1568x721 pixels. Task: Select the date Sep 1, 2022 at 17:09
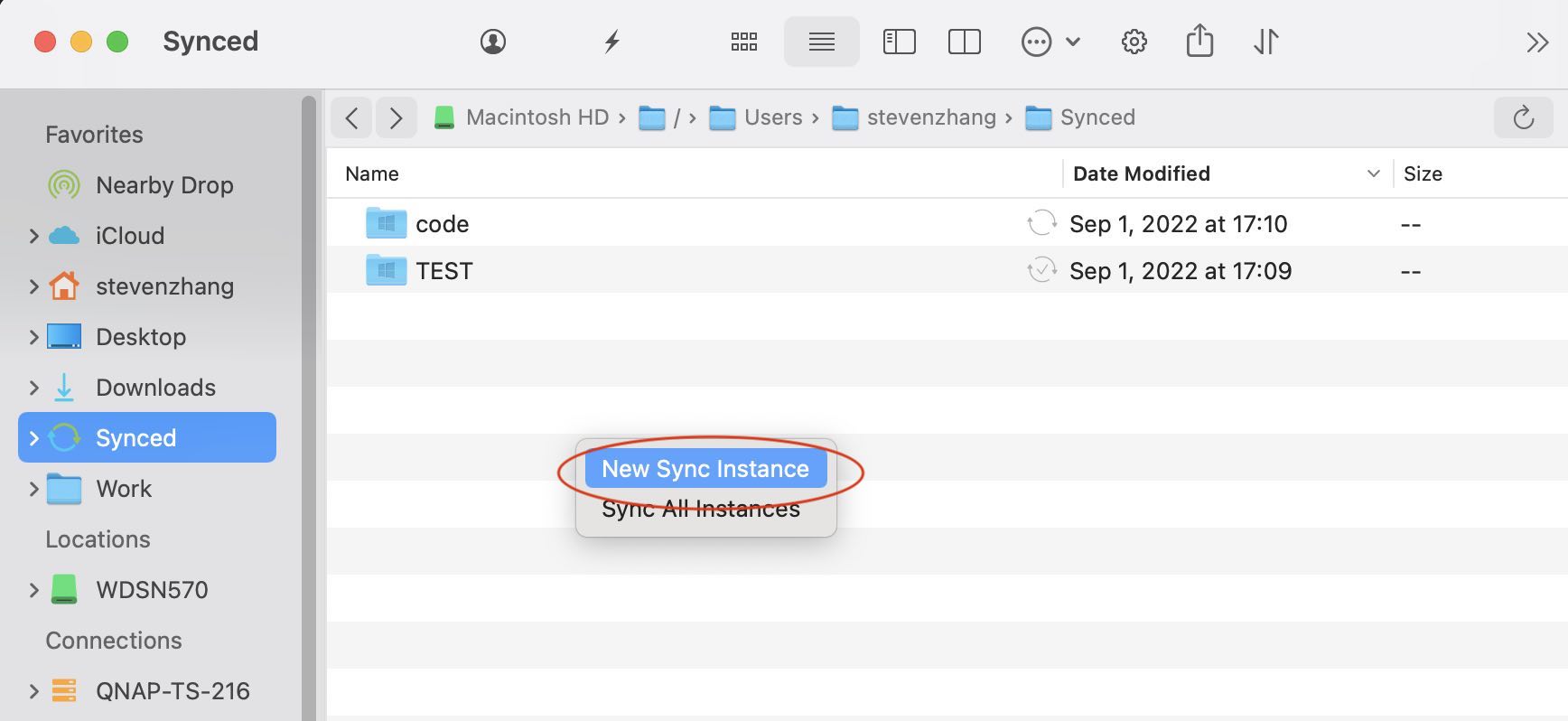click(x=1181, y=271)
